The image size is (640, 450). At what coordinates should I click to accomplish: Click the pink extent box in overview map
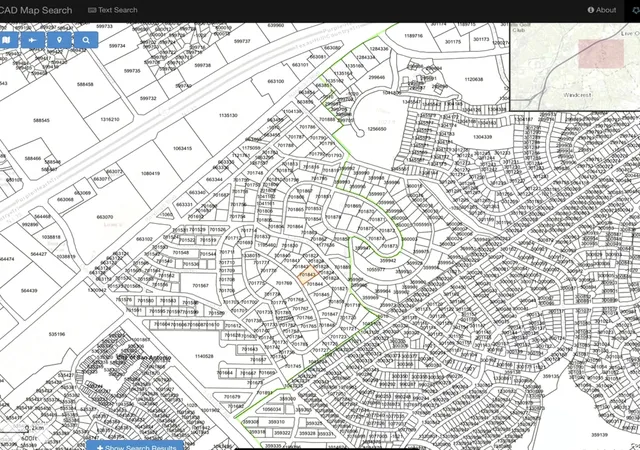[x=601, y=53]
